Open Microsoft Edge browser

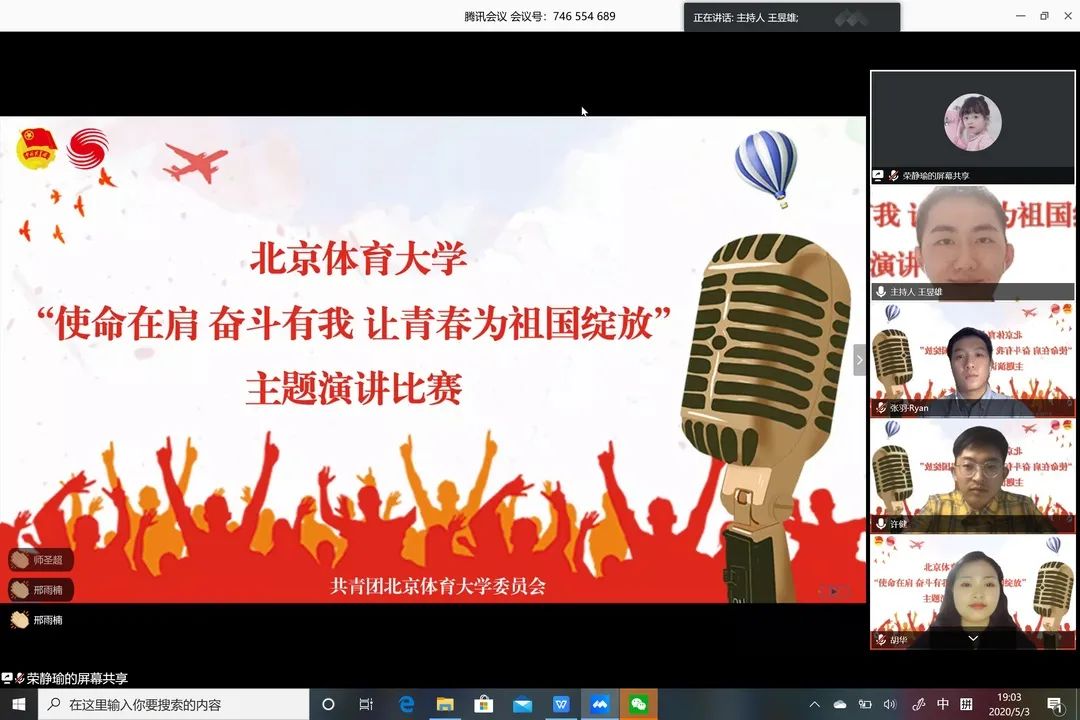pos(407,704)
